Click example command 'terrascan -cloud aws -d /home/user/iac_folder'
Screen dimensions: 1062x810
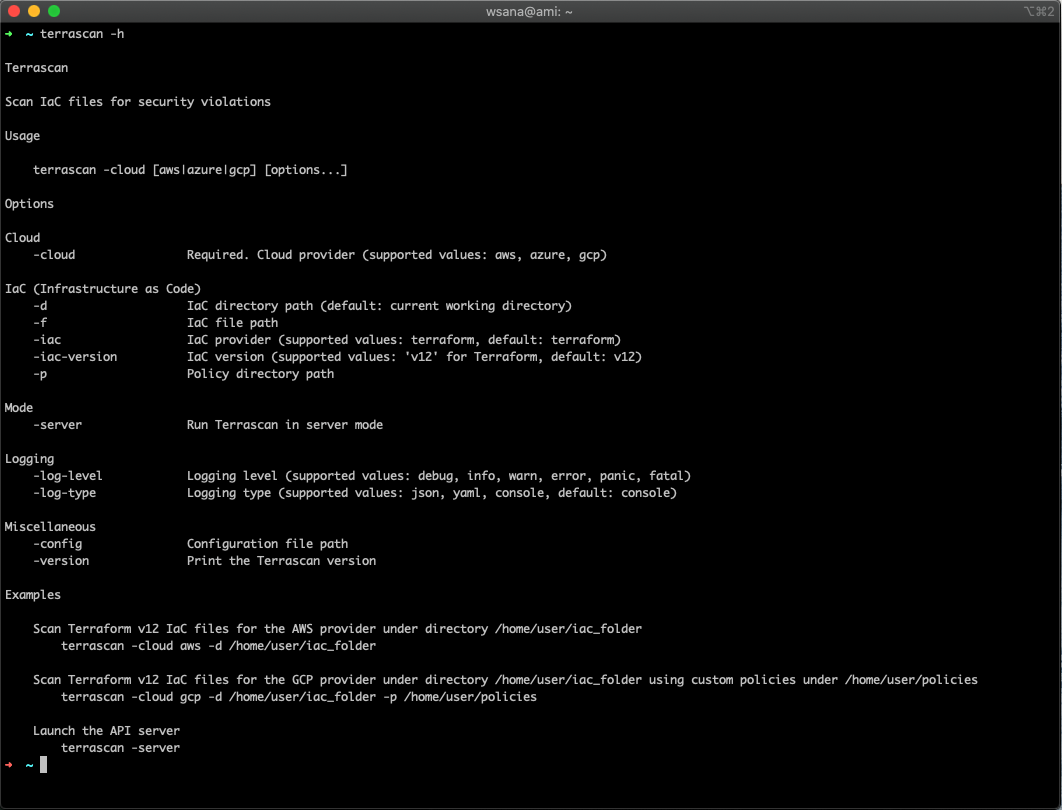218,646
